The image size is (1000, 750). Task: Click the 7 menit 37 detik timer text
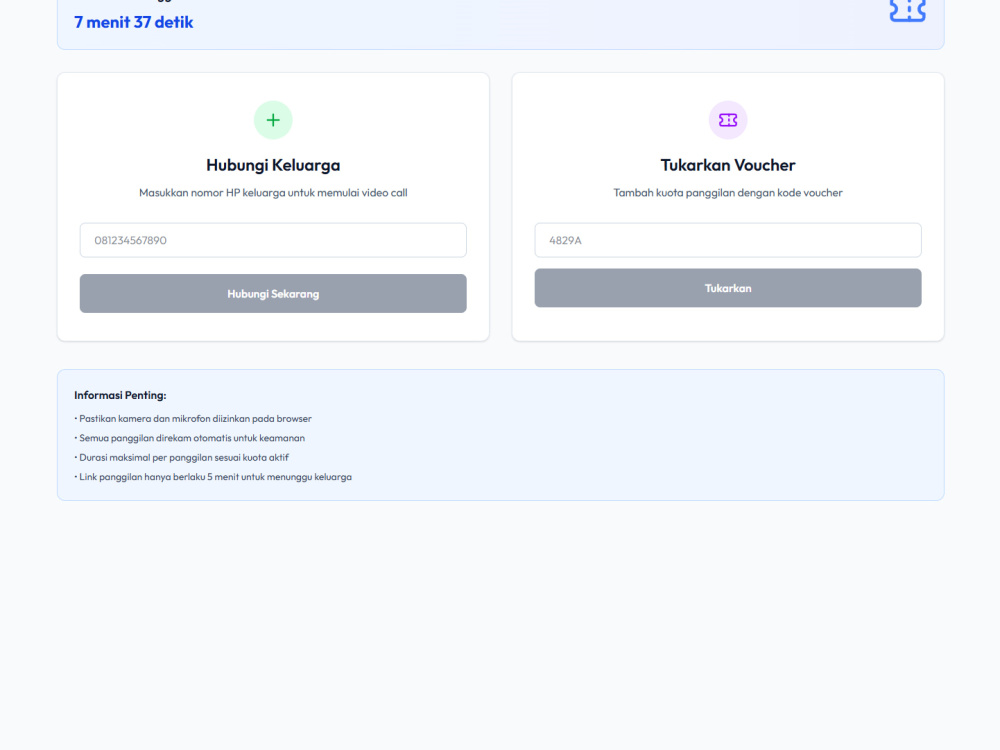point(133,22)
